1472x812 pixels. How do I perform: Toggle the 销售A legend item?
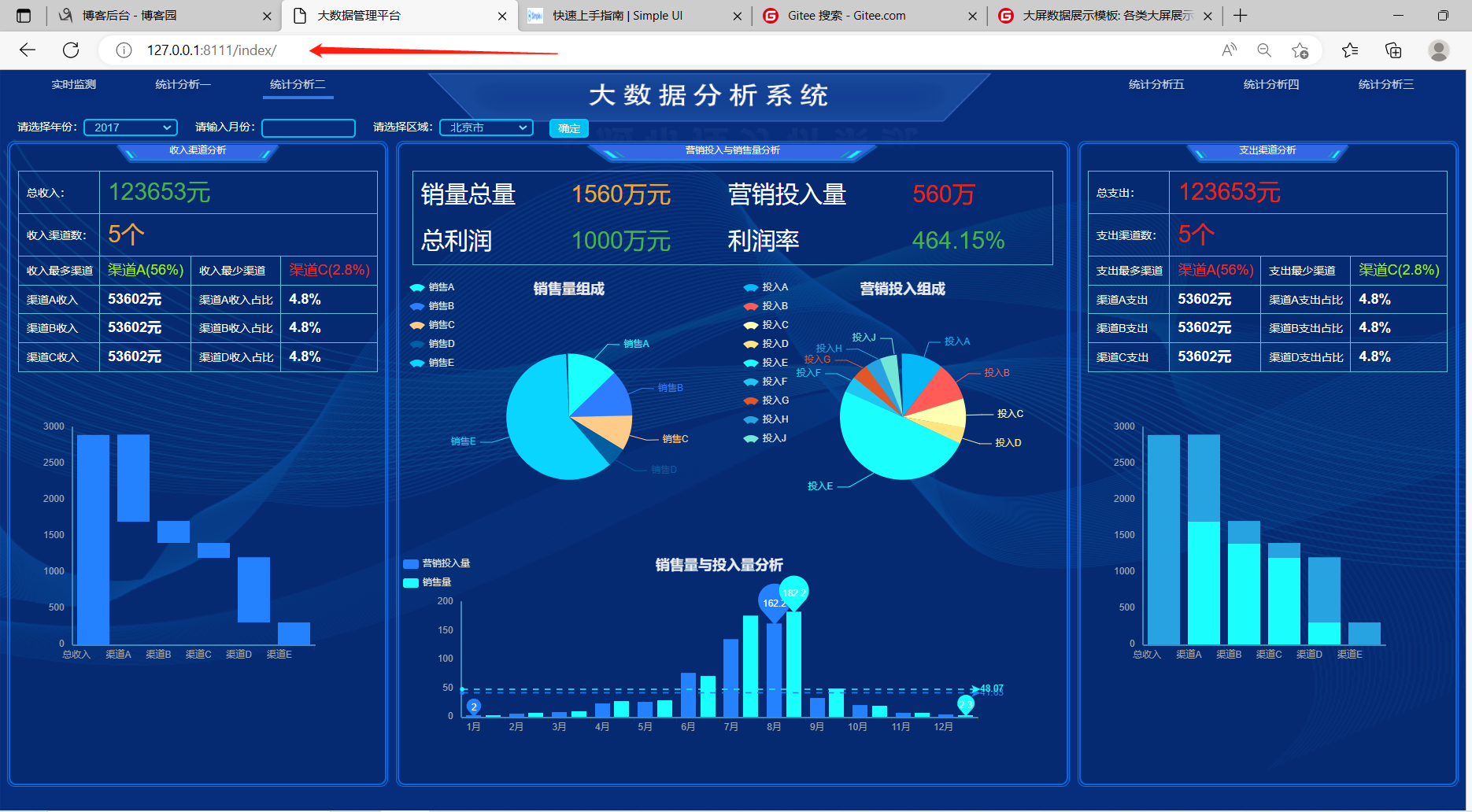click(x=432, y=287)
